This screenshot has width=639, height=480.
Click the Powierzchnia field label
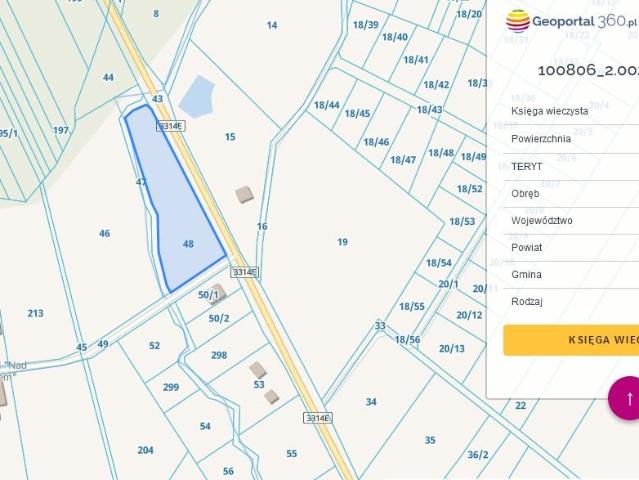pos(541,139)
